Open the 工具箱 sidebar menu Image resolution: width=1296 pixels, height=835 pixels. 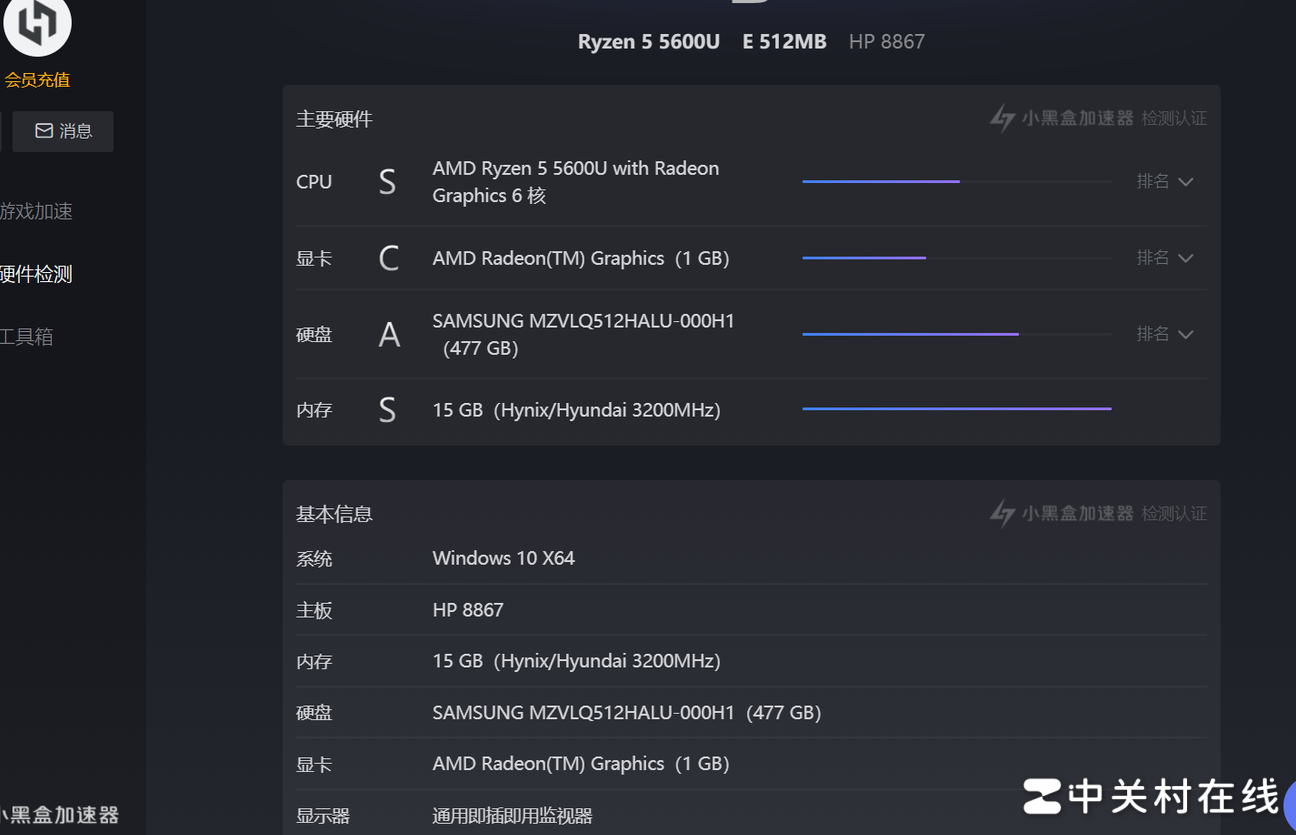click(x=27, y=337)
